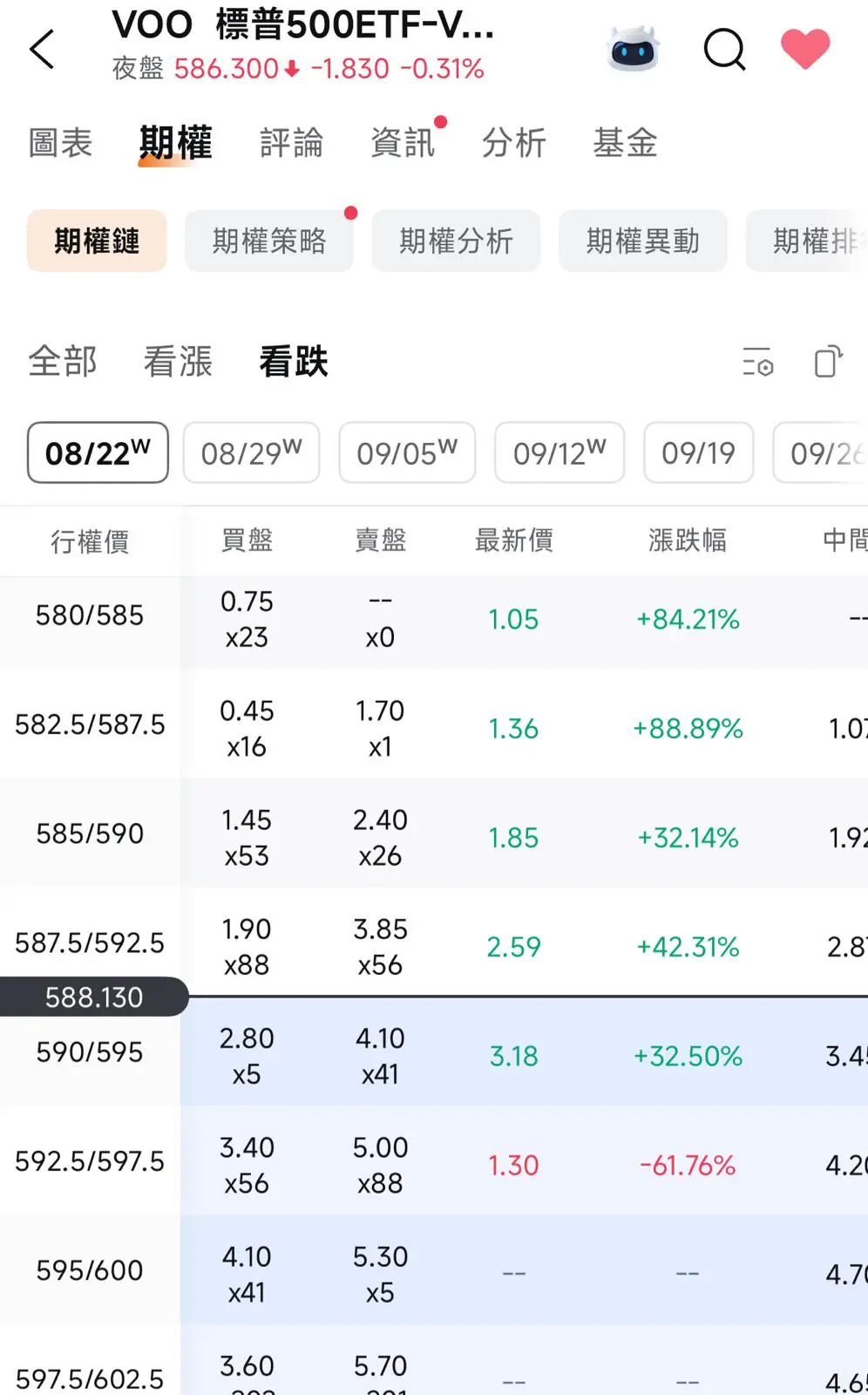The width and height of the screenshot is (868, 1395).
Task: Tap ask 3.85 x56 cell
Action: tap(380, 946)
